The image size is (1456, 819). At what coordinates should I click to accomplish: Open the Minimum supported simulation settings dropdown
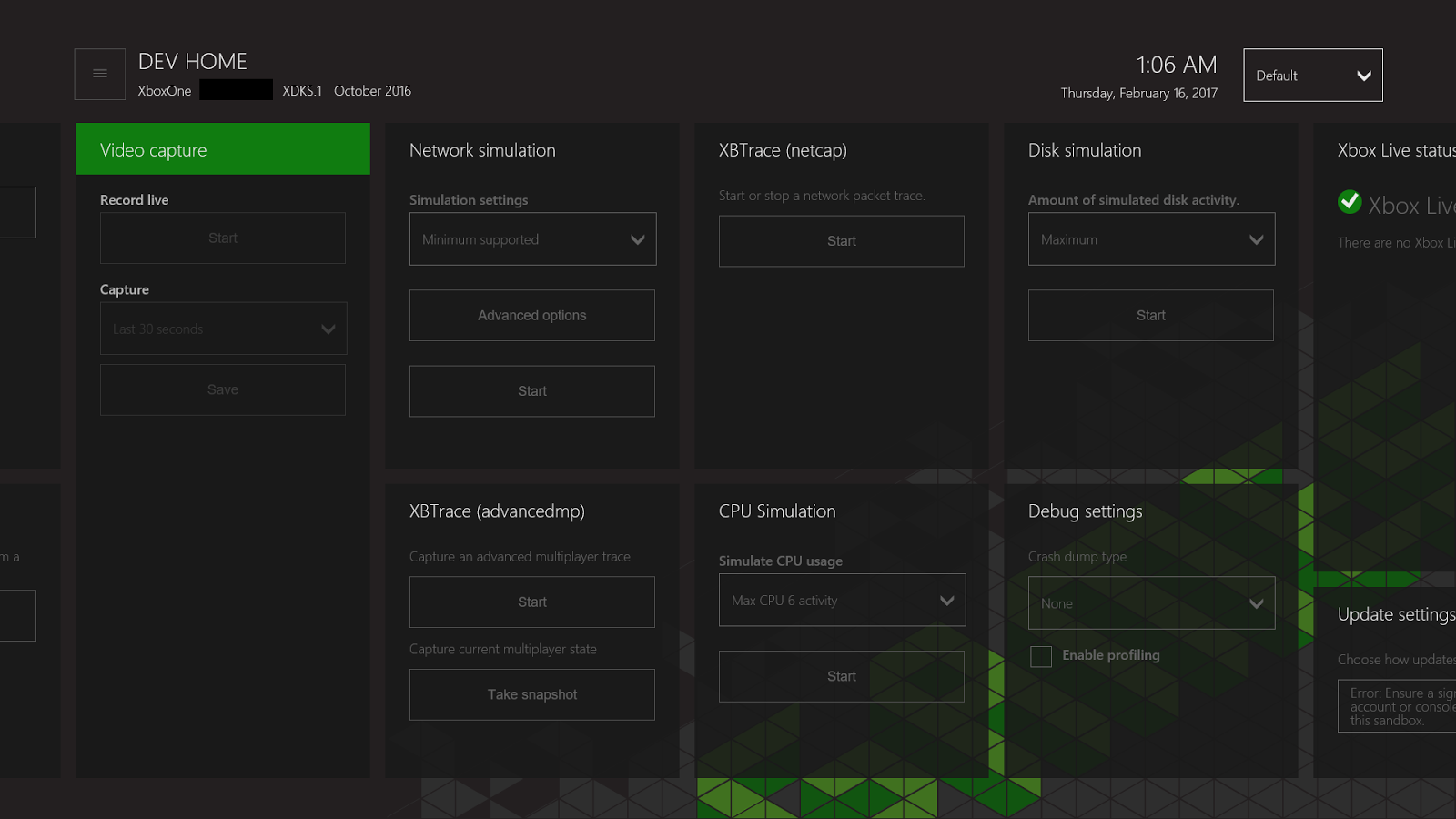(532, 238)
